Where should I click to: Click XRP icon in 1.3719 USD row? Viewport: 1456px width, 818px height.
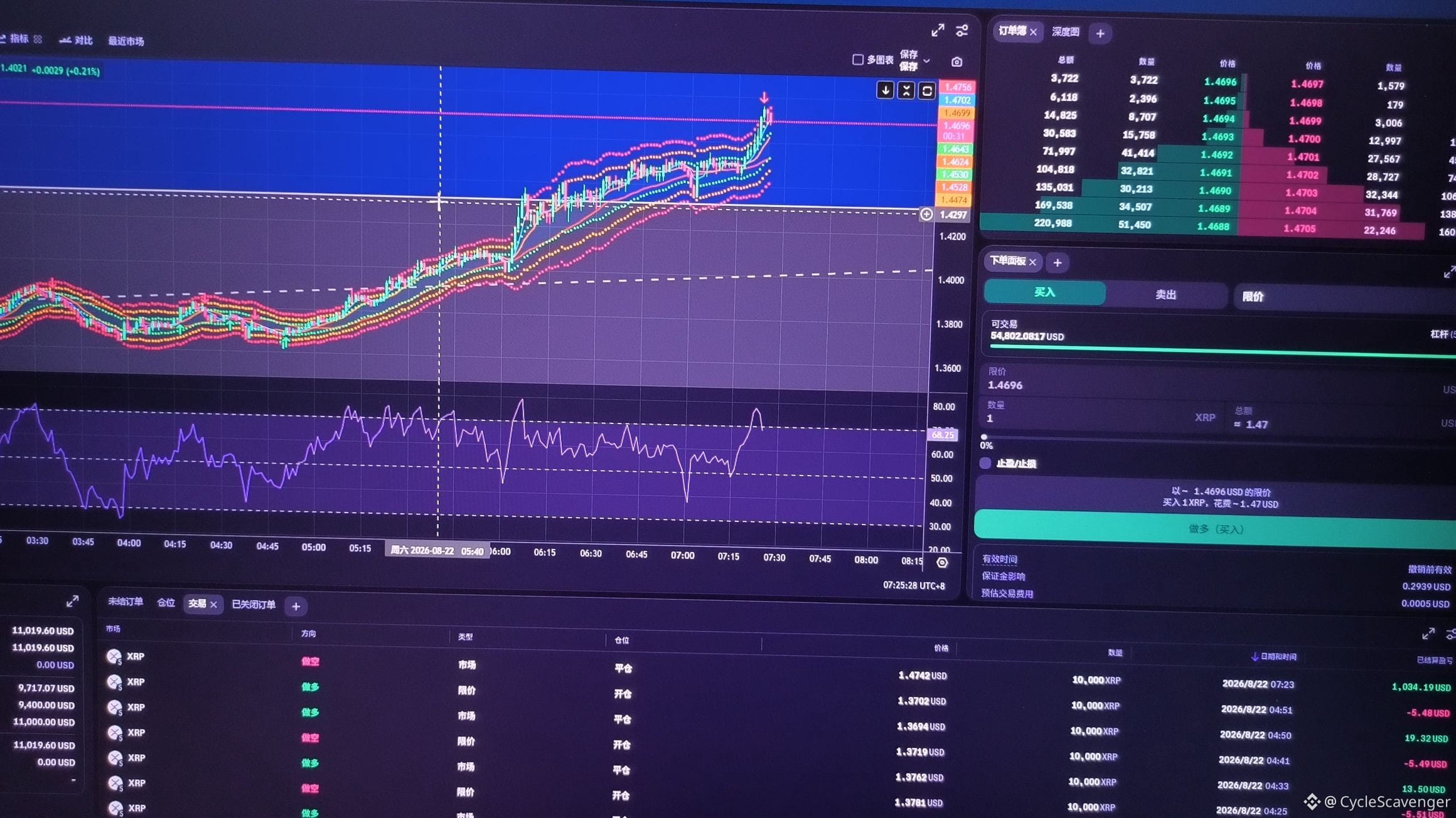point(115,733)
